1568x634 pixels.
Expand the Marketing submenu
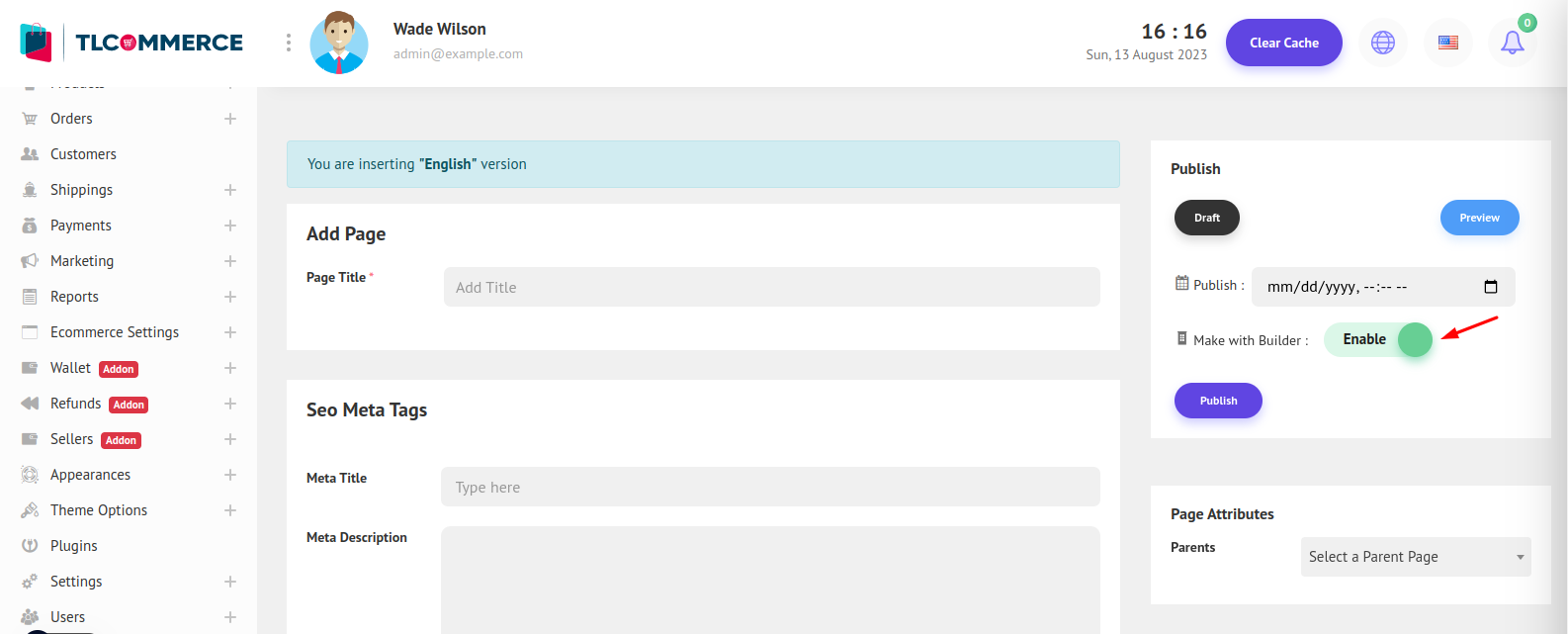pyautogui.click(x=230, y=261)
